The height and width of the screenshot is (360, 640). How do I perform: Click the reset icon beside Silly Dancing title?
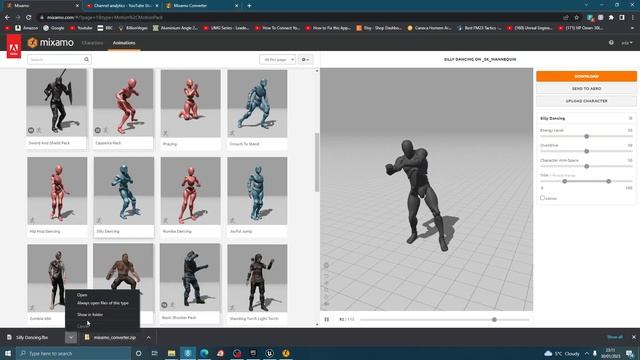tap(630, 118)
